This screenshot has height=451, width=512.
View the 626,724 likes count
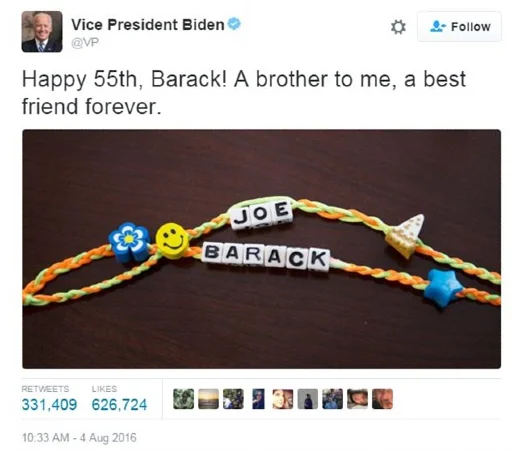tap(119, 405)
